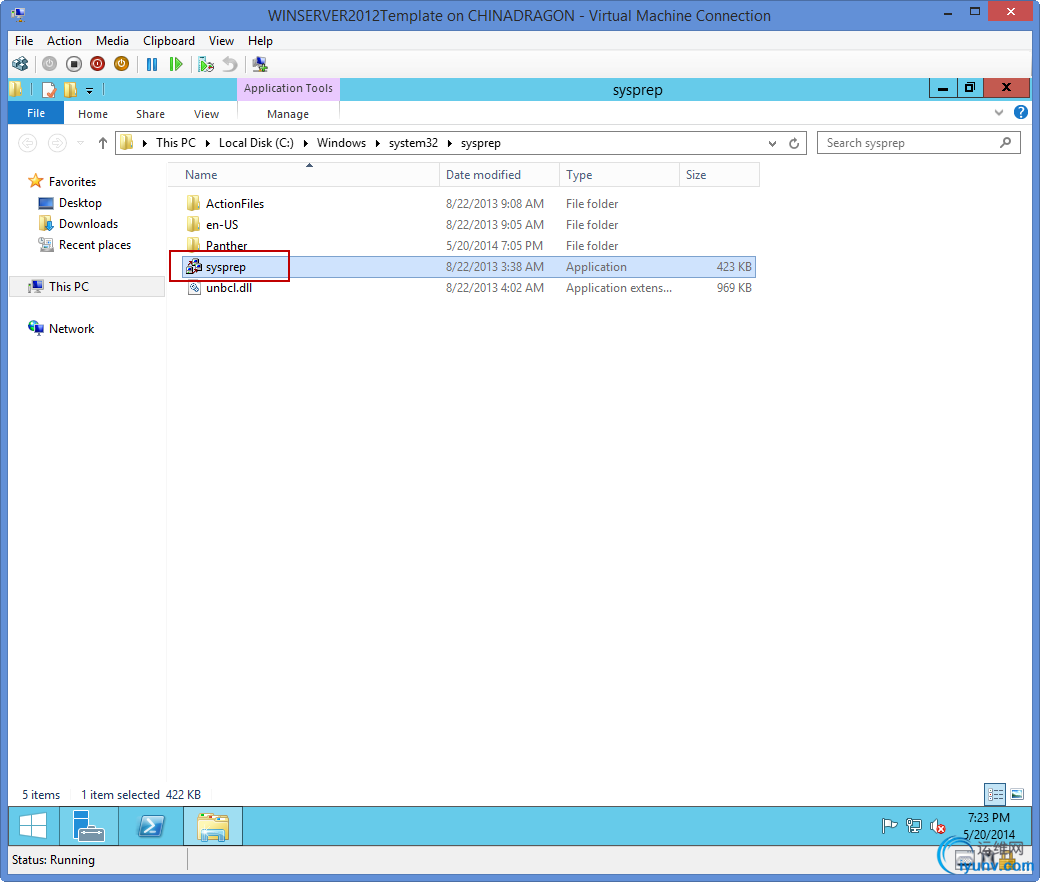1040x882 pixels.
Task: Click Windows in the address path
Action: pyautogui.click(x=341, y=143)
